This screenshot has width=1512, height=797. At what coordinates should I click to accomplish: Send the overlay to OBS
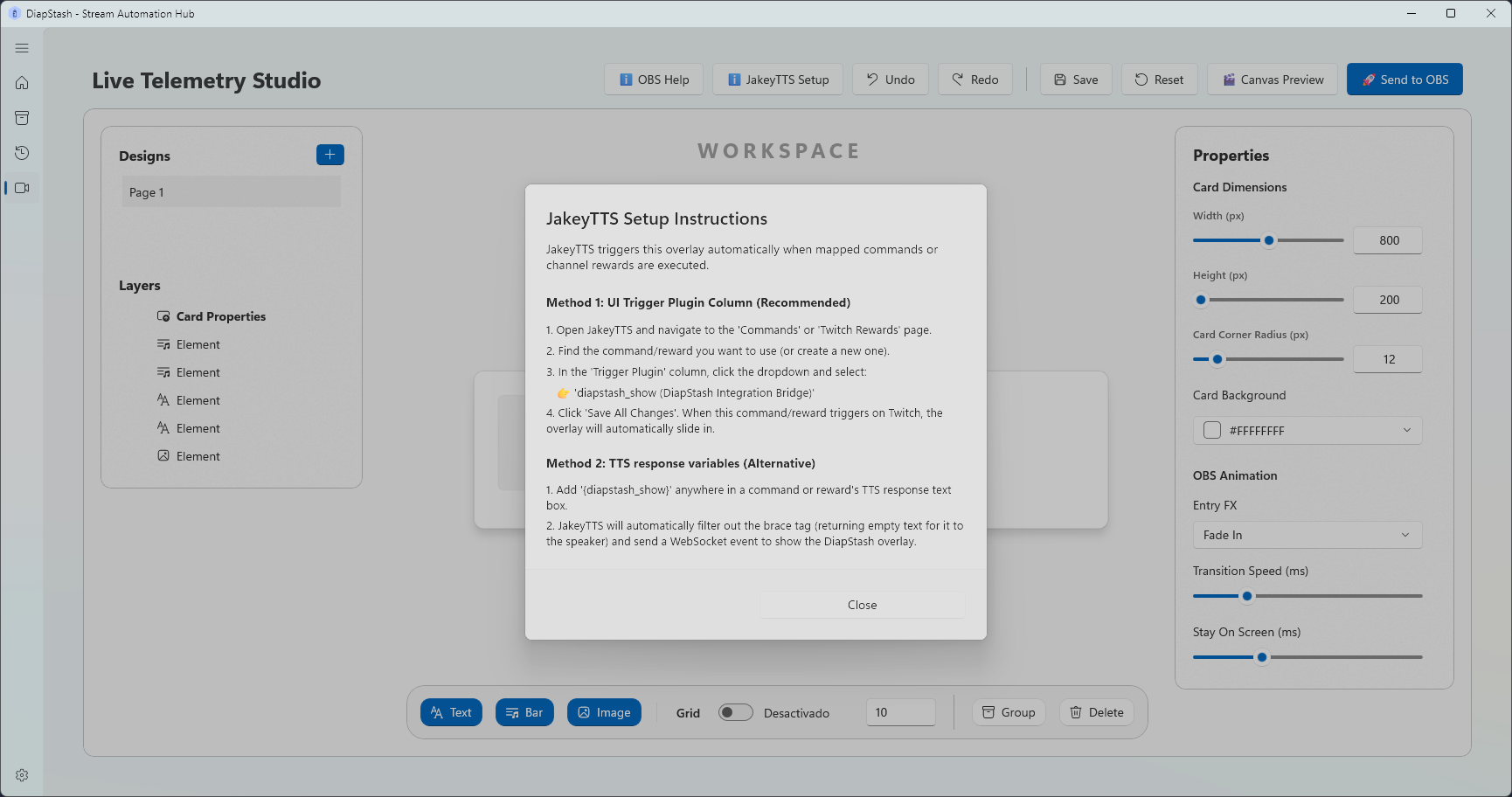(1404, 80)
